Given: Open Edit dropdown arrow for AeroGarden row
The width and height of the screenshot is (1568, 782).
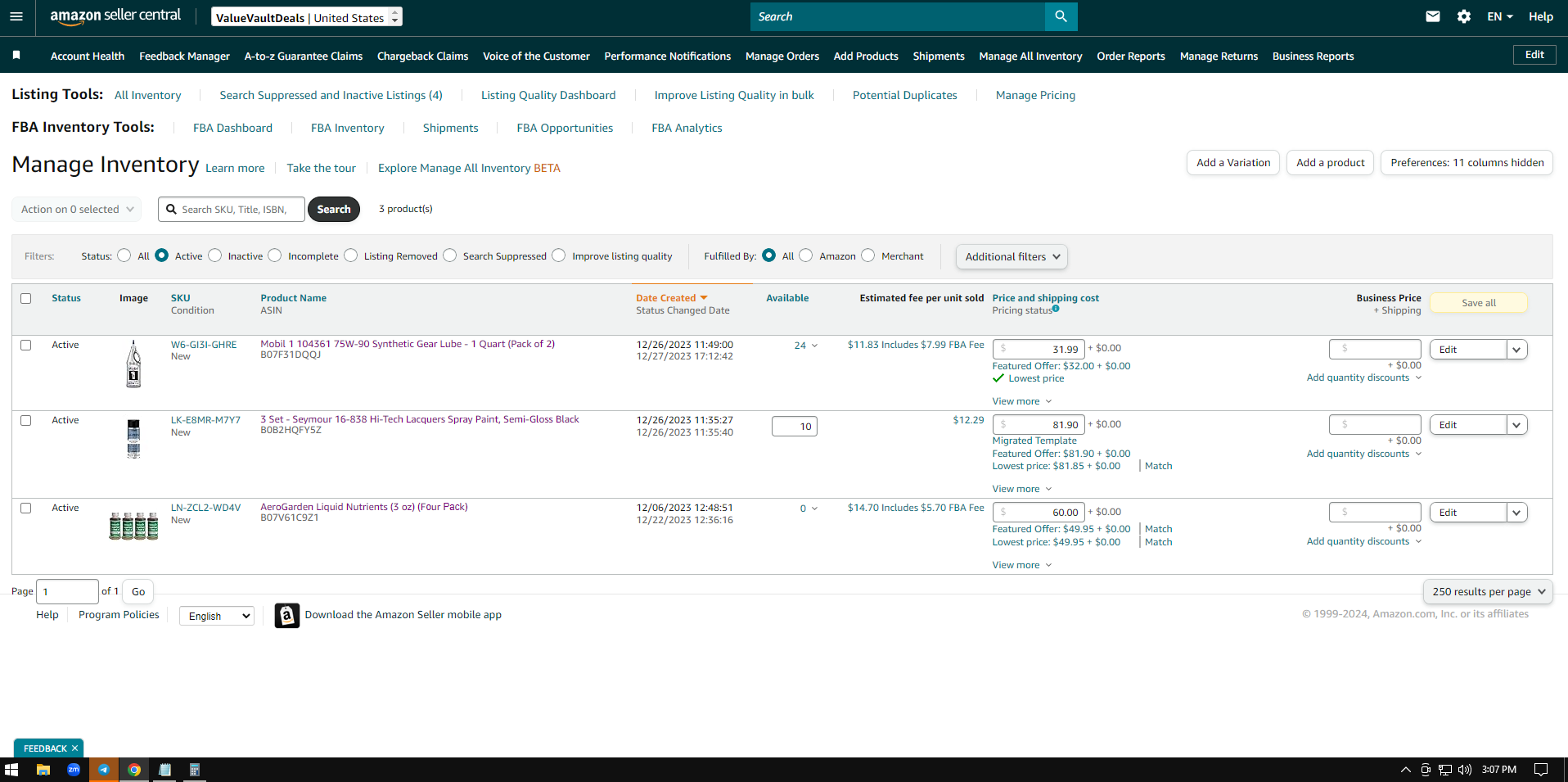Looking at the screenshot, I should tap(1516, 513).
